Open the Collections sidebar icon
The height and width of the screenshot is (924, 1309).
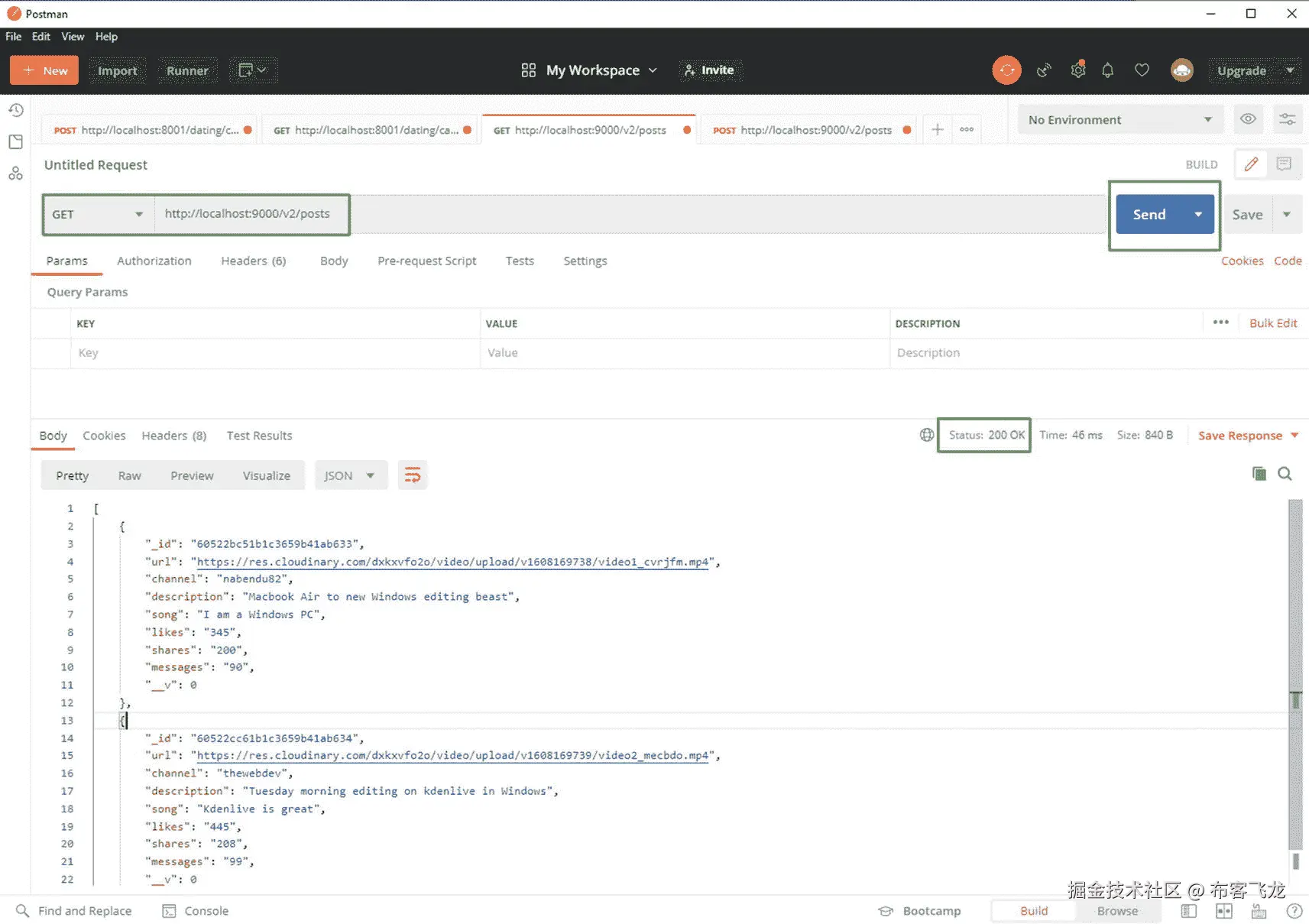(15, 142)
